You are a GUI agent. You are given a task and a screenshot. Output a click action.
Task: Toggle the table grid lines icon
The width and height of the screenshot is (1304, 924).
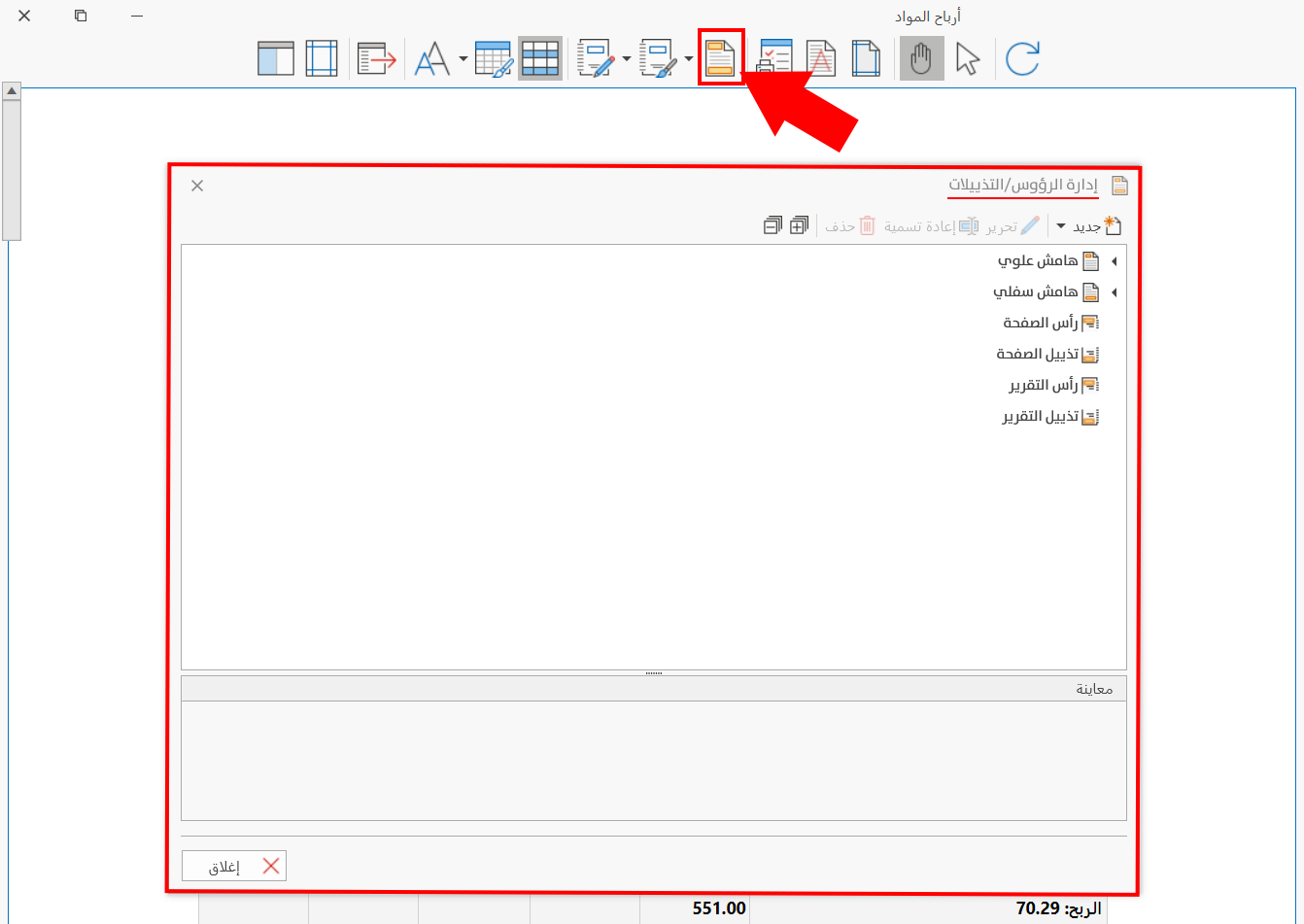540,58
